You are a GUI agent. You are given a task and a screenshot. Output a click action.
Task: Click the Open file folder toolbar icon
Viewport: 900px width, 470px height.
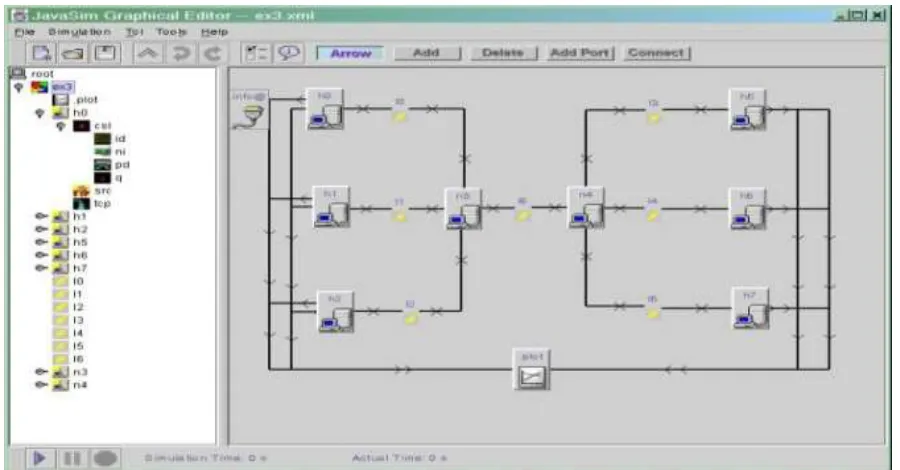point(73,53)
